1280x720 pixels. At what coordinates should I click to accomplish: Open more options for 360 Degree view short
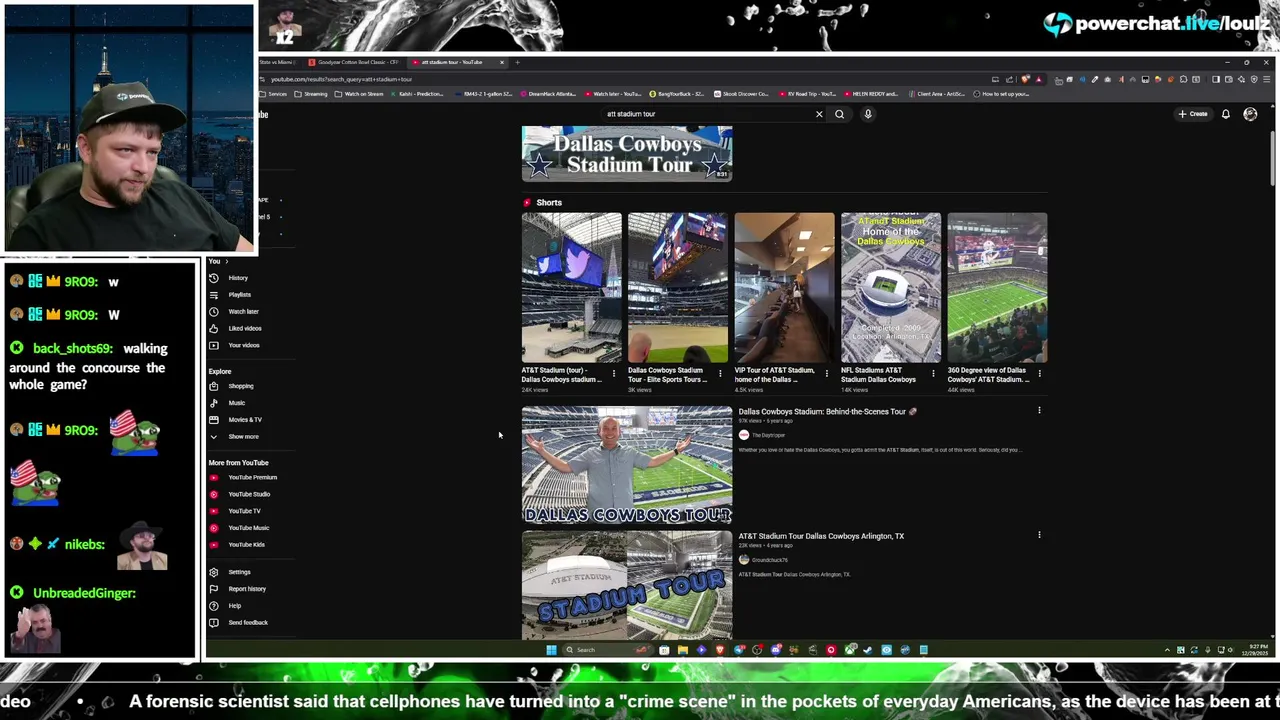coord(1040,373)
